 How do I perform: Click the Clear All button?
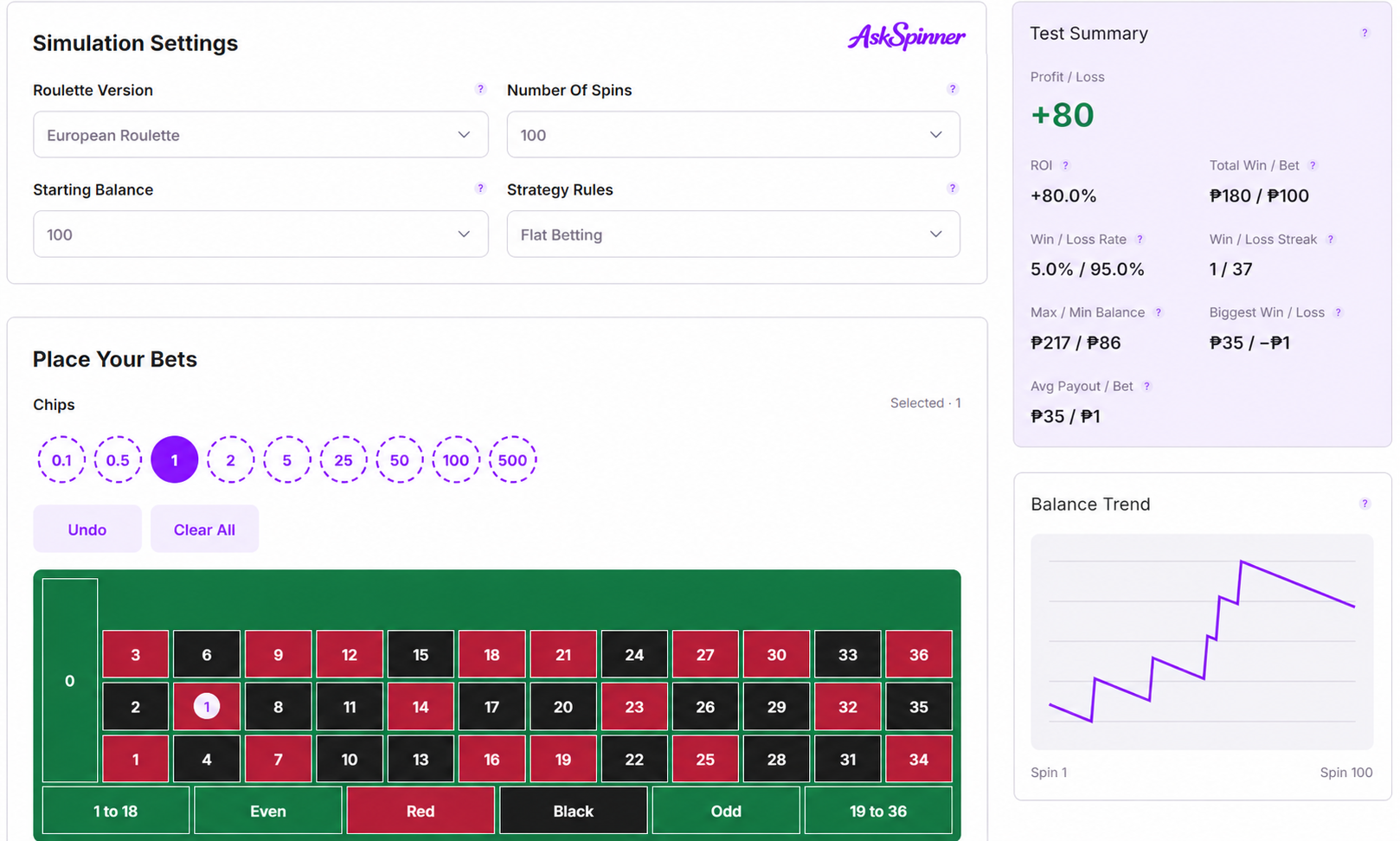pos(204,529)
